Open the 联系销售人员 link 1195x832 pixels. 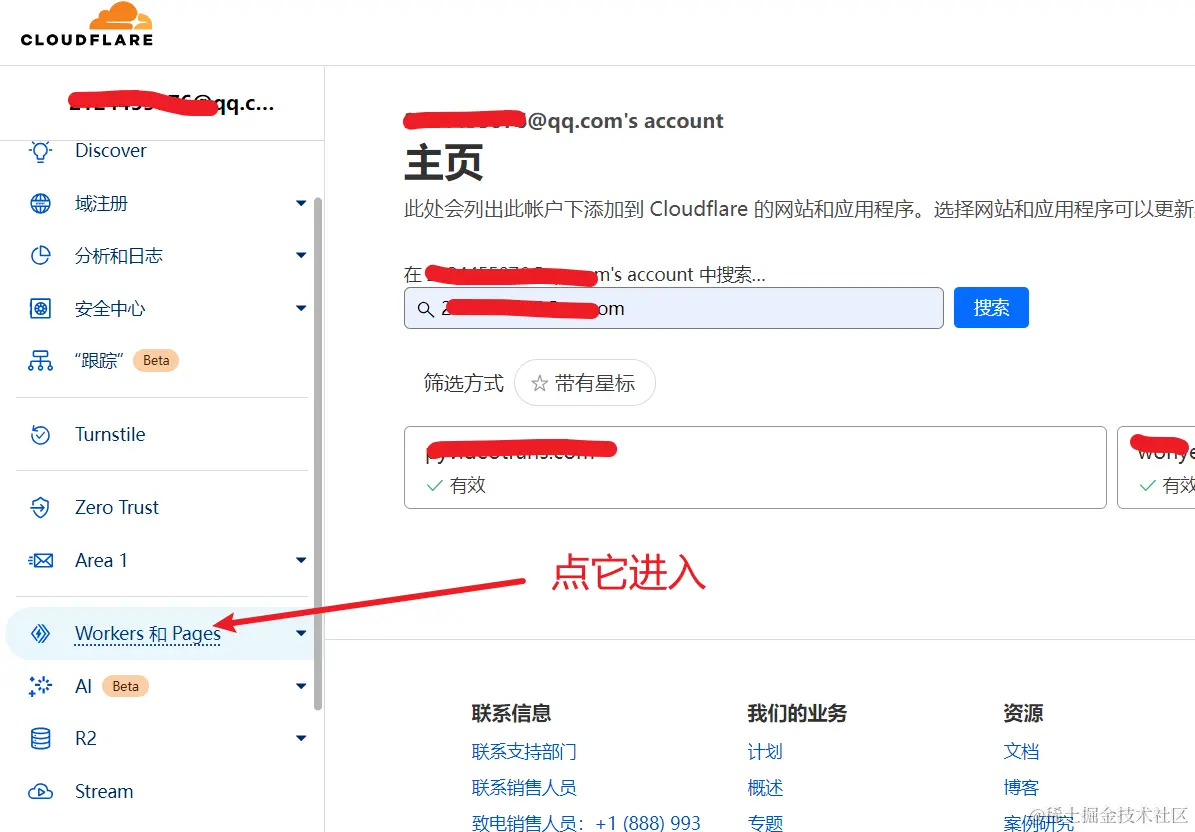coord(524,787)
